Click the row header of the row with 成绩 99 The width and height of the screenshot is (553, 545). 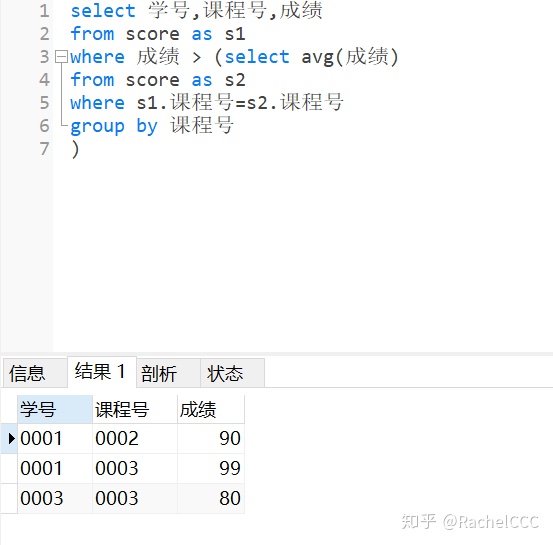[9, 468]
